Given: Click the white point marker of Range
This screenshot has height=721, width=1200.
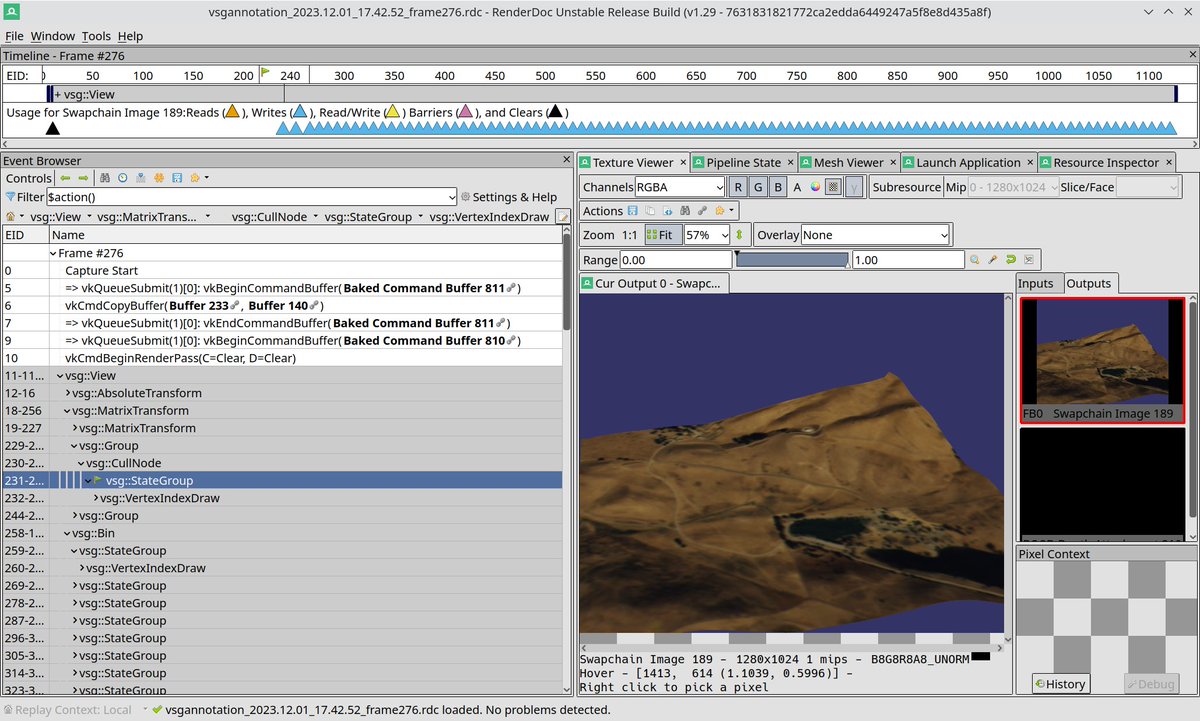Looking at the screenshot, I should pyautogui.click(x=848, y=266).
